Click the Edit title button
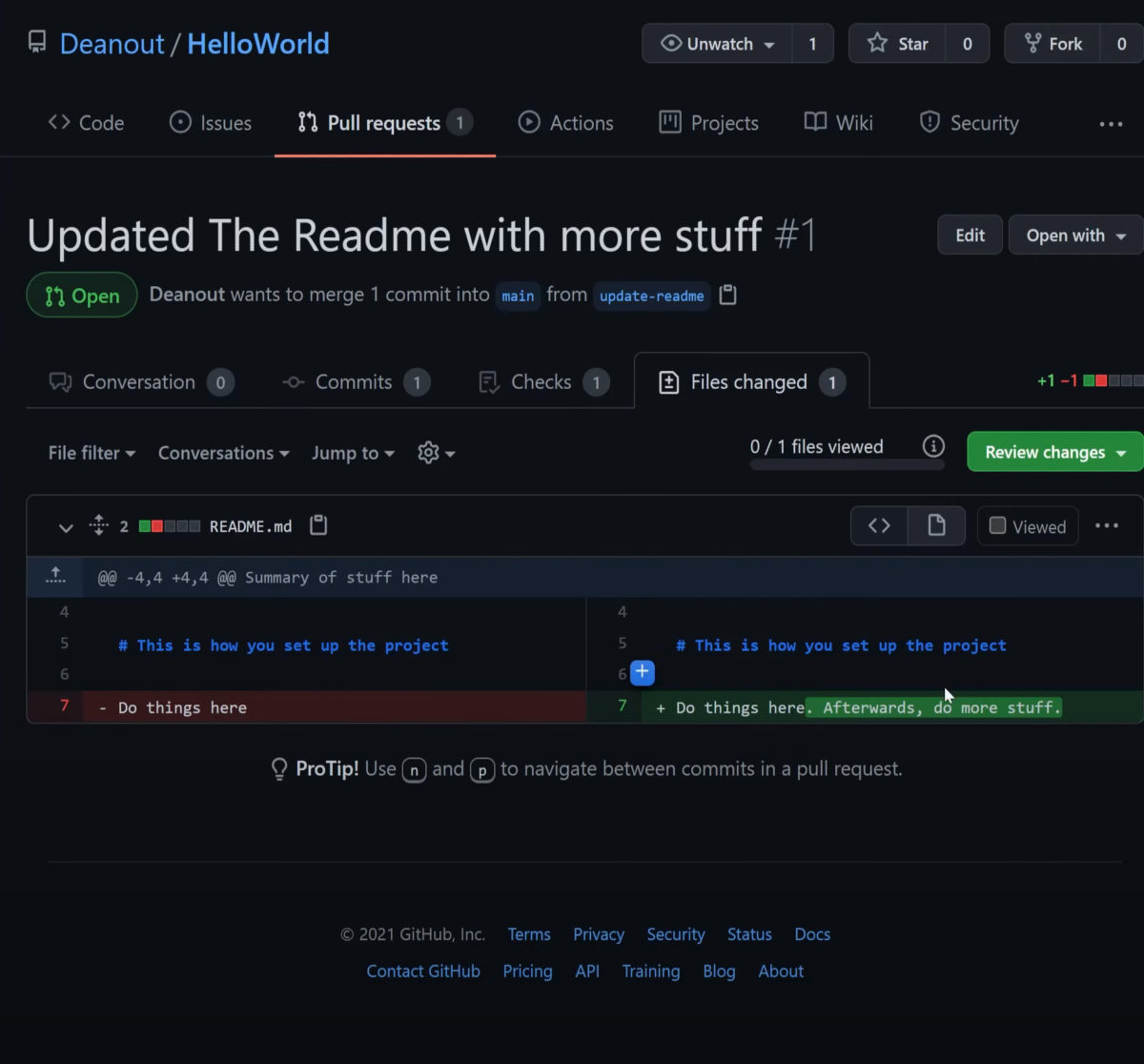The image size is (1144, 1064). (x=970, y=235)
